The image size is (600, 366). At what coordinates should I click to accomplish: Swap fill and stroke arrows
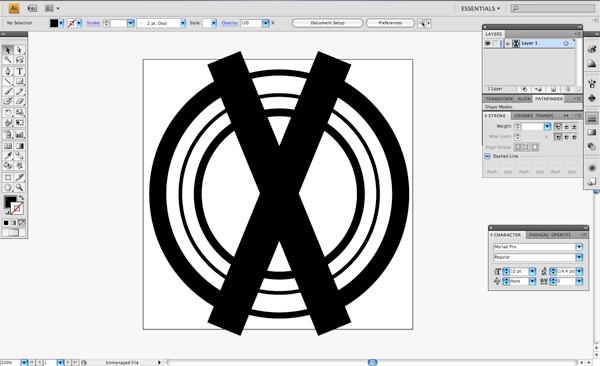[x=21, y=198]
